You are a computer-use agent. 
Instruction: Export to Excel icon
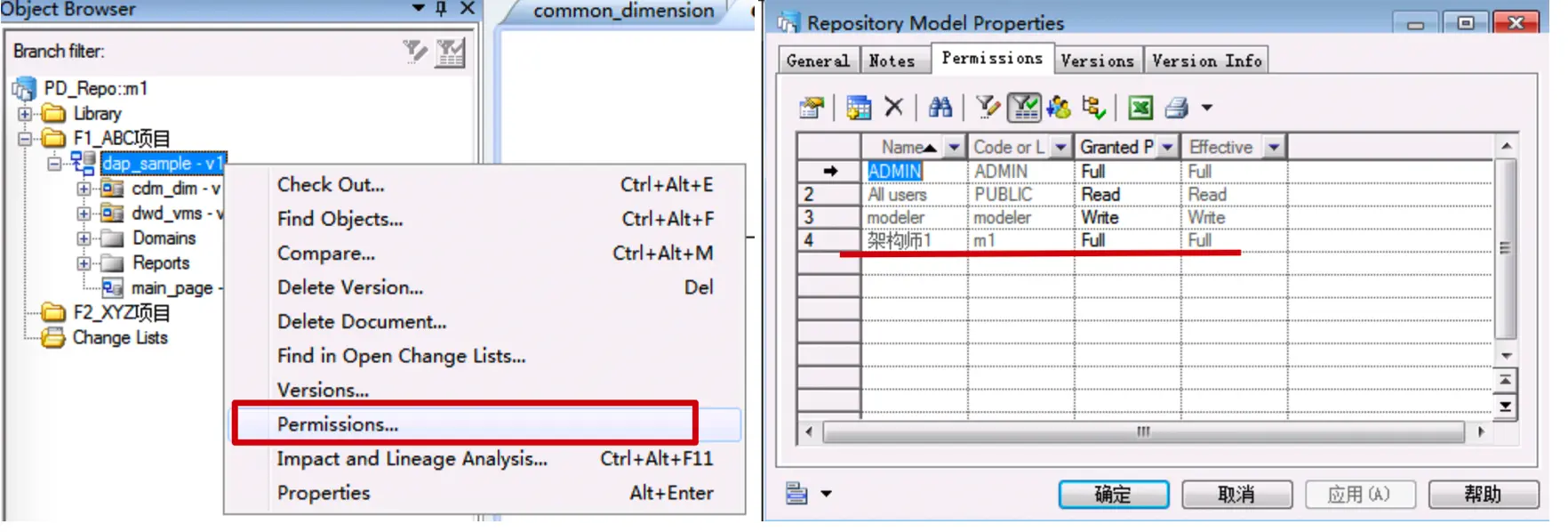click(1140, 108)
